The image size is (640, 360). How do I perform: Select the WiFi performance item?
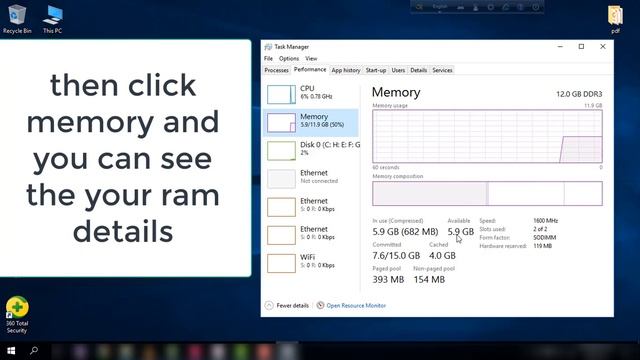(x=311, y=263)
